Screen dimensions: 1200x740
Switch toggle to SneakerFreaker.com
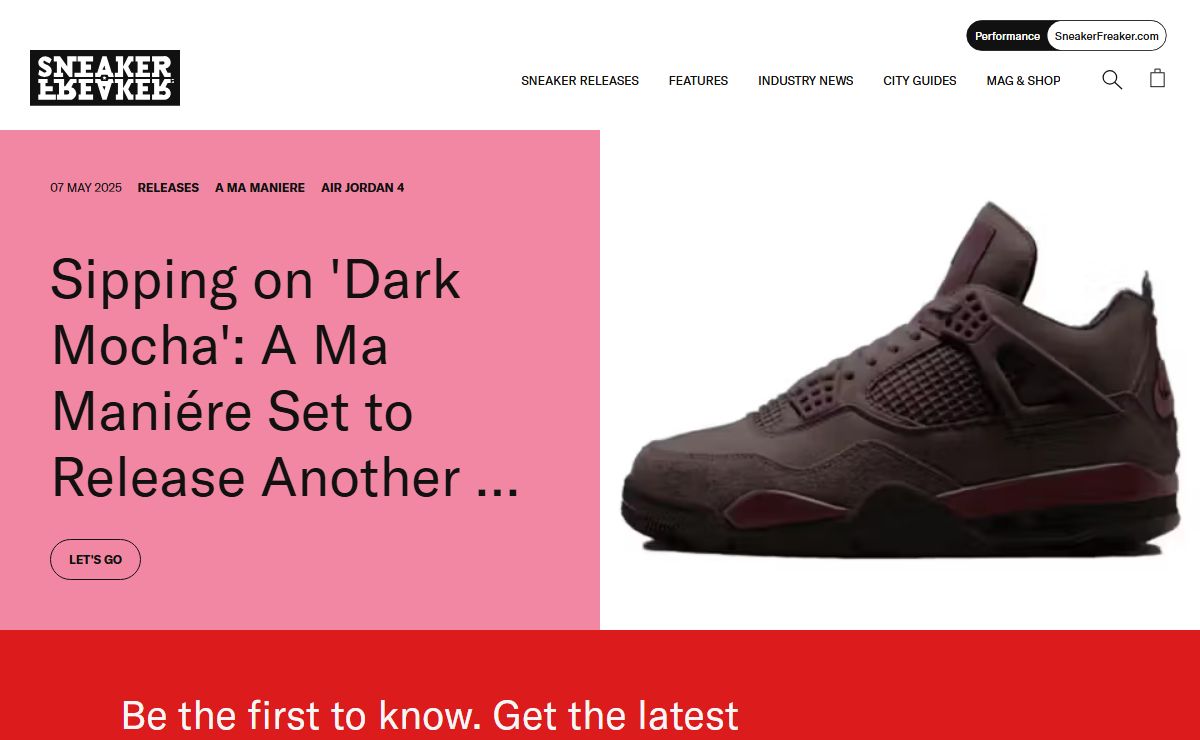1106,36
